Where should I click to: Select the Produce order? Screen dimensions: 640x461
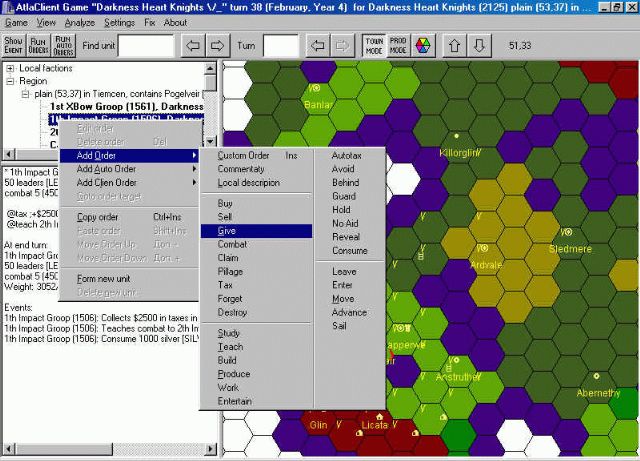[257, 374]
